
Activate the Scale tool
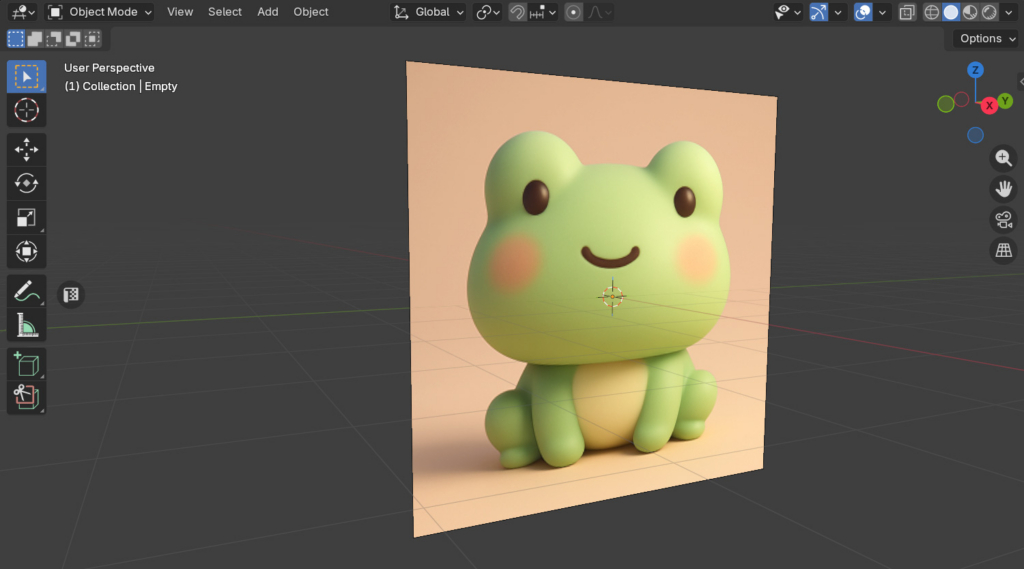click(26, 218)
